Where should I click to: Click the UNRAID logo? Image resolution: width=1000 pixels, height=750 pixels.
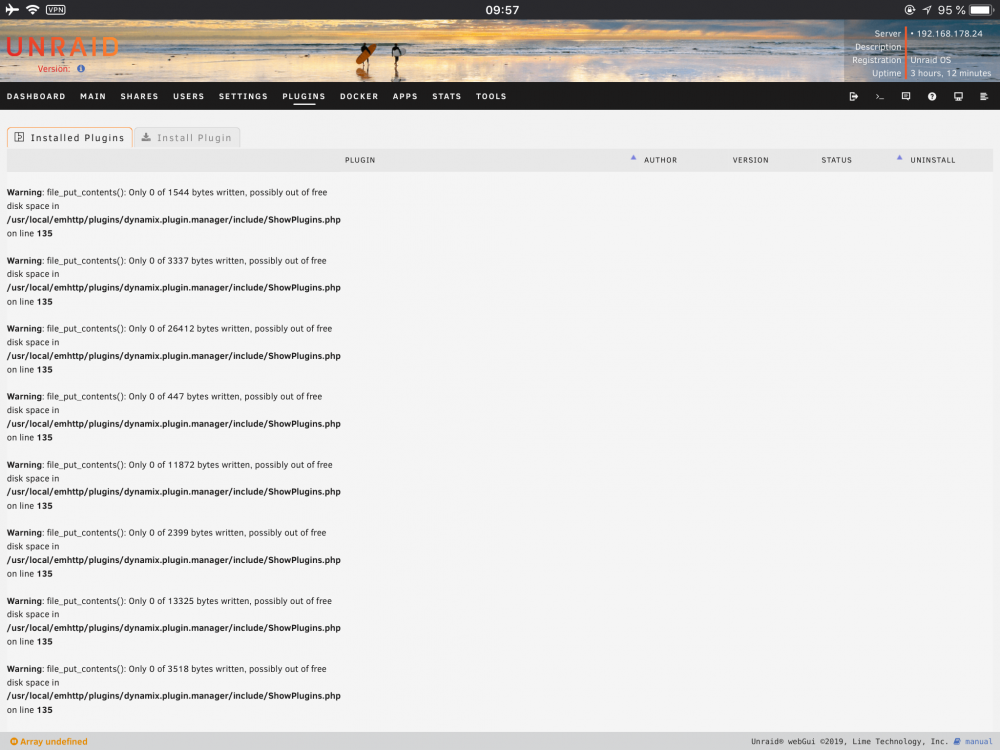point(62,47)
